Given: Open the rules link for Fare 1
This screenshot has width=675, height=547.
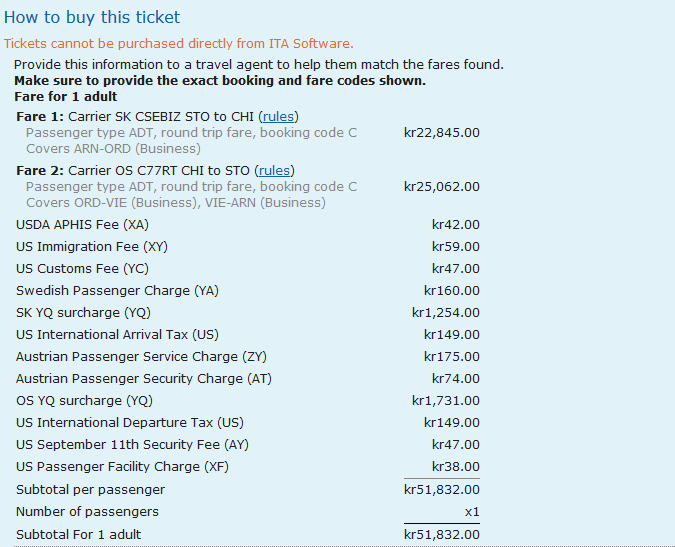Looking at the screenshot, I should (278, 117).
